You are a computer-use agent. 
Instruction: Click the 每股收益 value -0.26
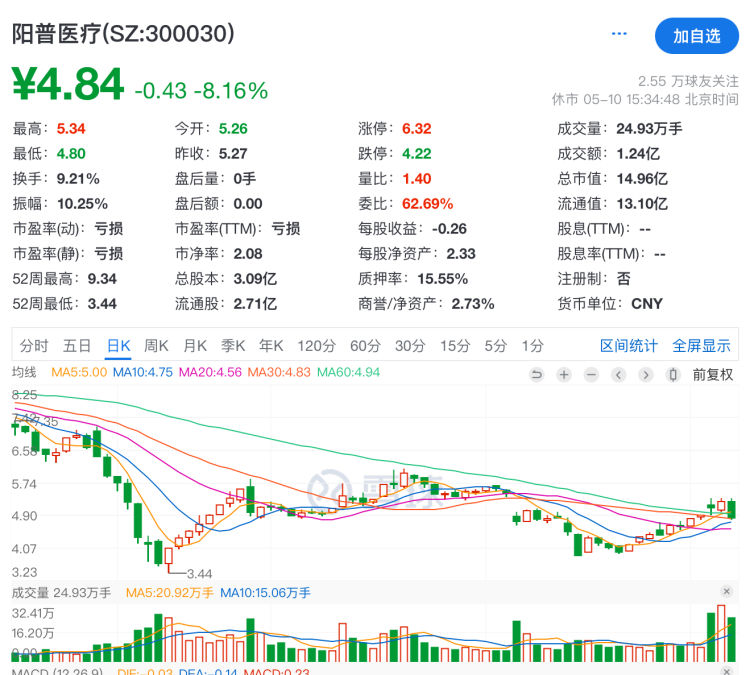point(449,229)
